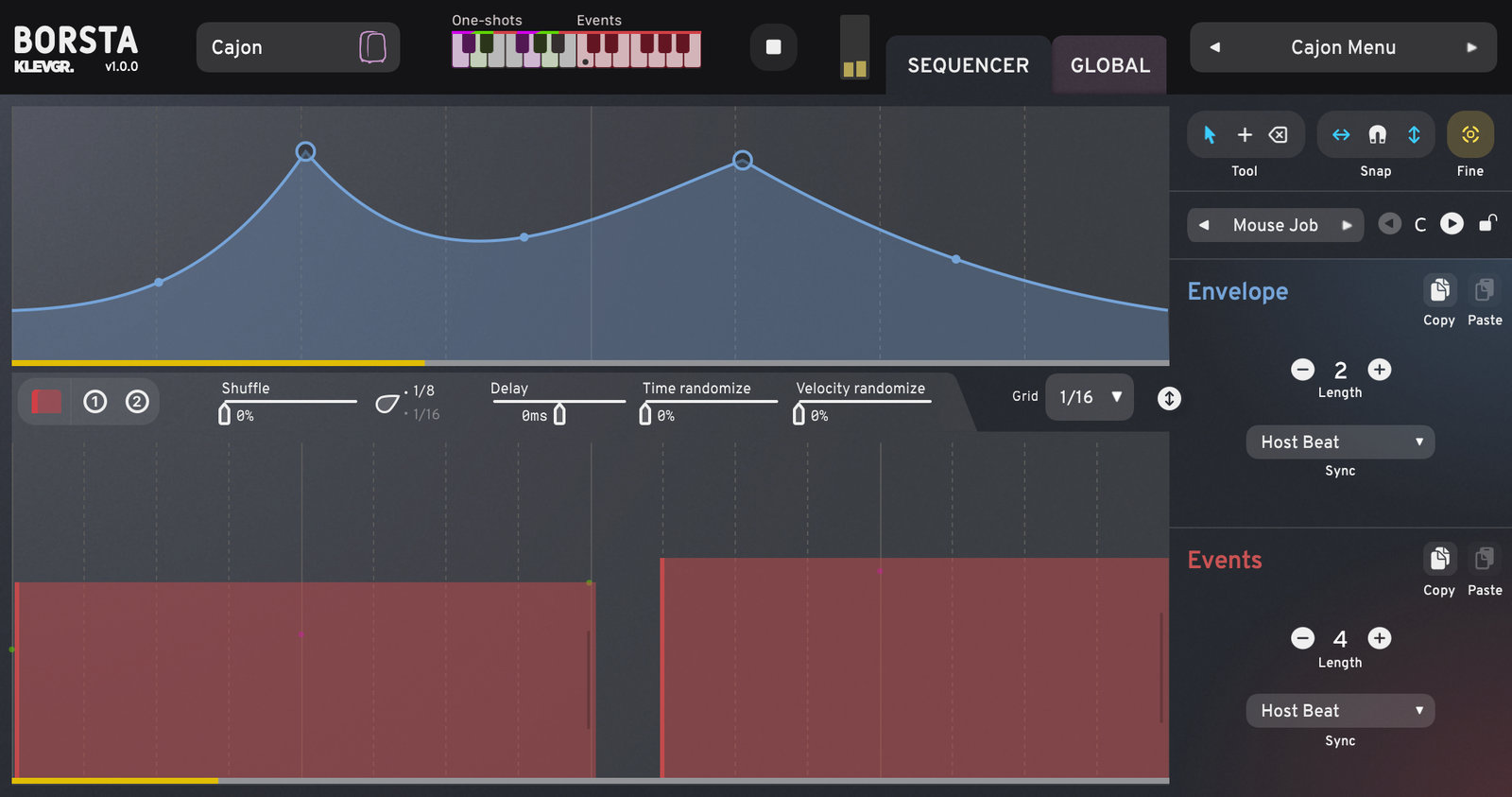The width and height of the screenshot is (1512, 797).
Task: Toggle horizontal snap arrow
Action: [1341, 135]
